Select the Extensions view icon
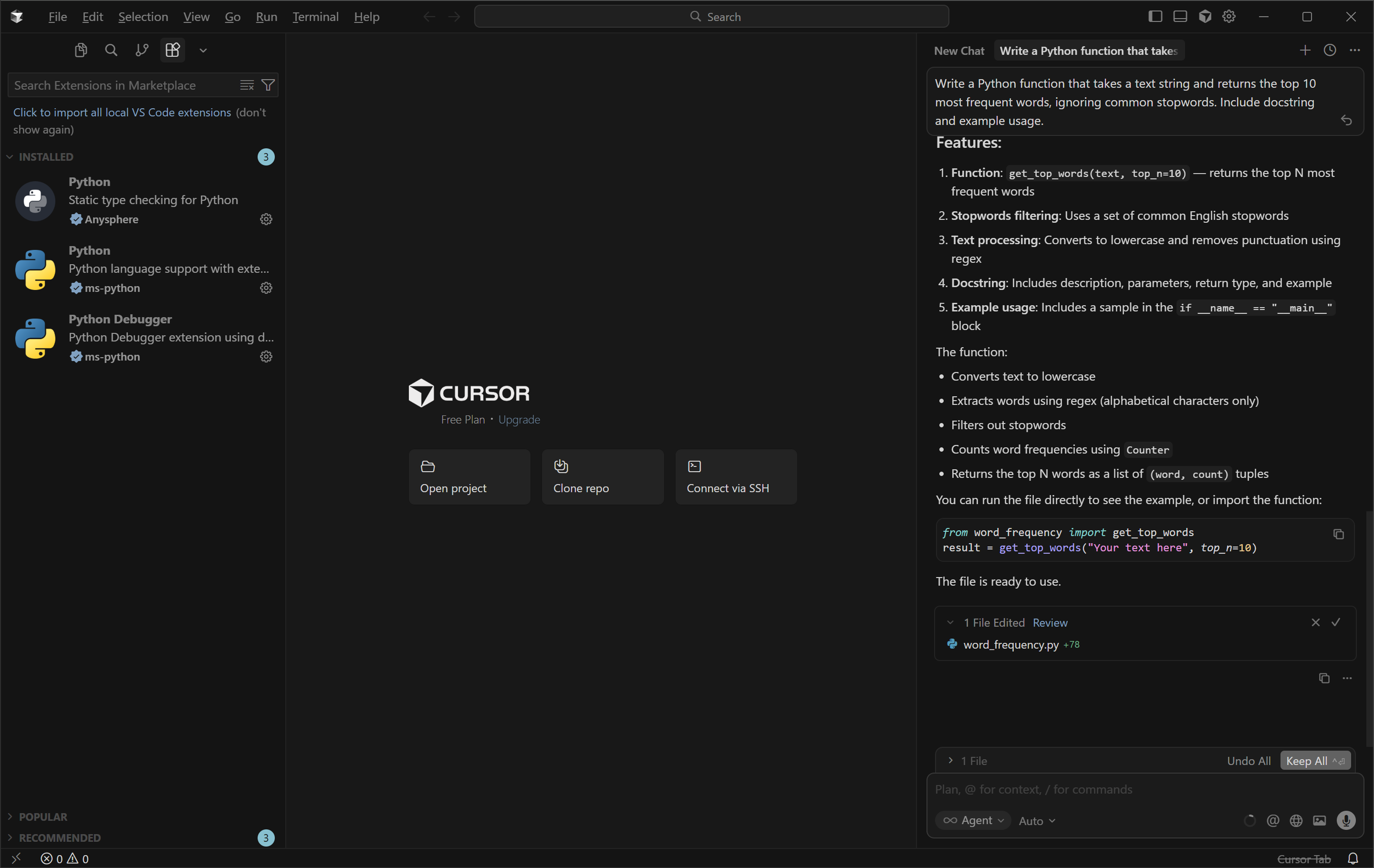This screenshot has height=868, width=1374. [173, 50]
